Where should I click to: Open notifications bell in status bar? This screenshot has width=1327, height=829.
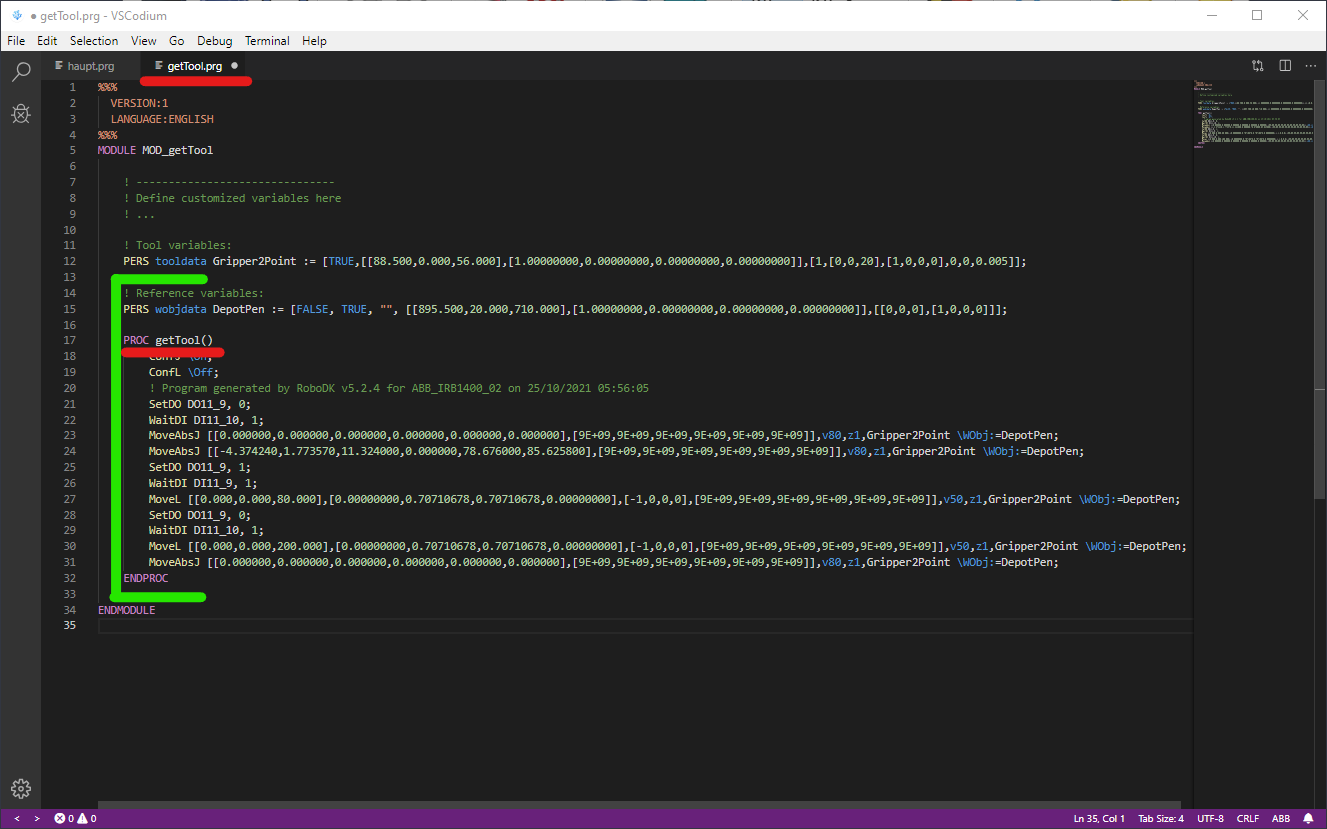(x=1308, y=818)
